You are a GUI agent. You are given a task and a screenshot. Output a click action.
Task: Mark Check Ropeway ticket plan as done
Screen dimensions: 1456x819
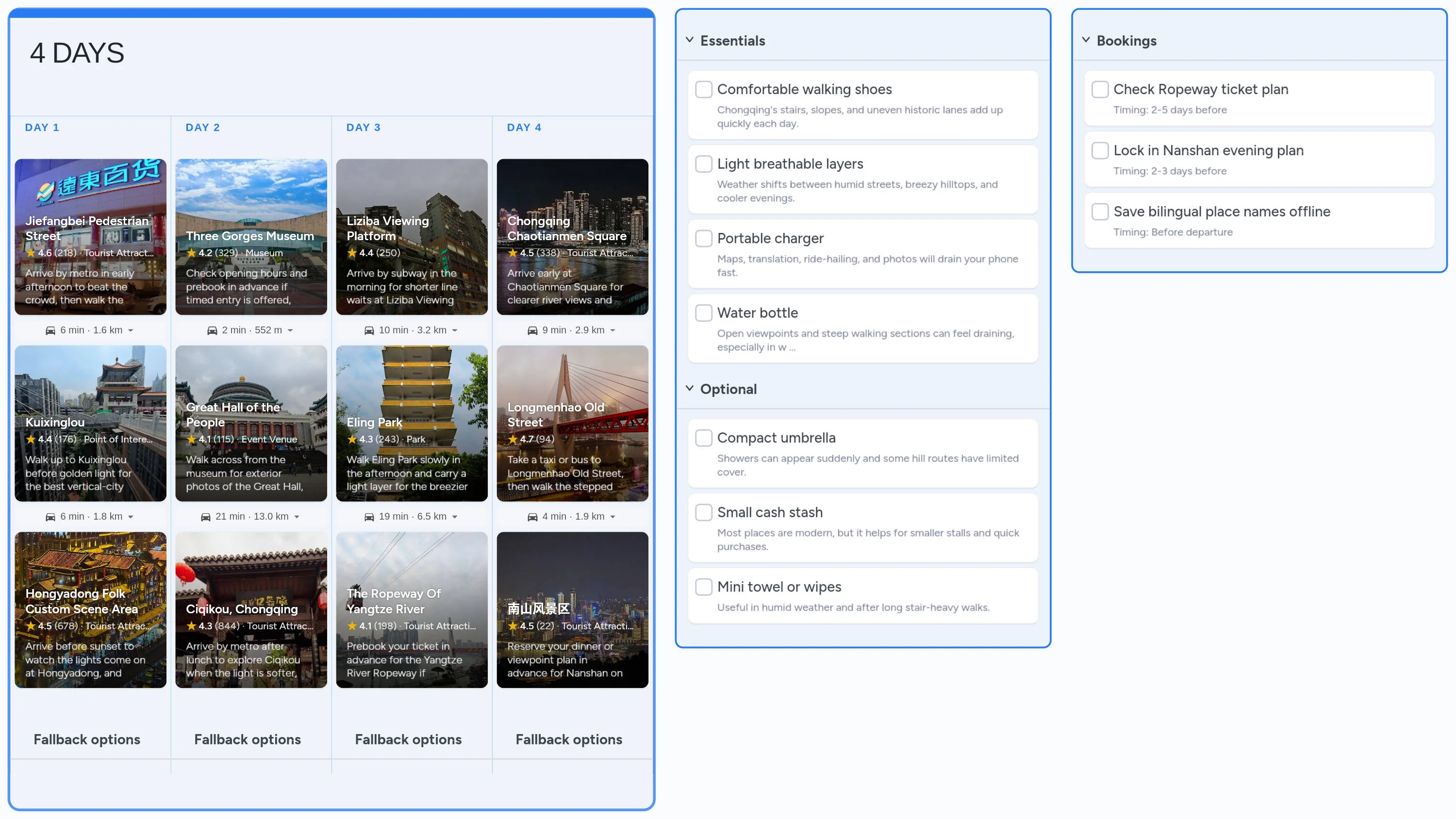click(x=1099, y=89)
